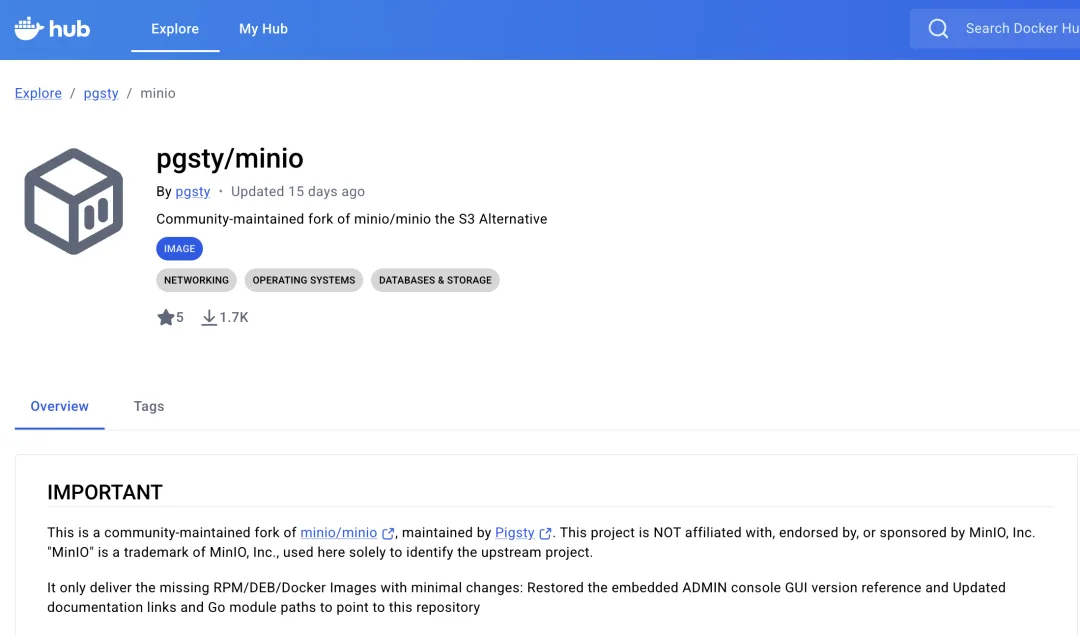Viewport: 1080px width, 635px height.
Task: Follow the Pigsty link in overview
Action: pos(515,532)
